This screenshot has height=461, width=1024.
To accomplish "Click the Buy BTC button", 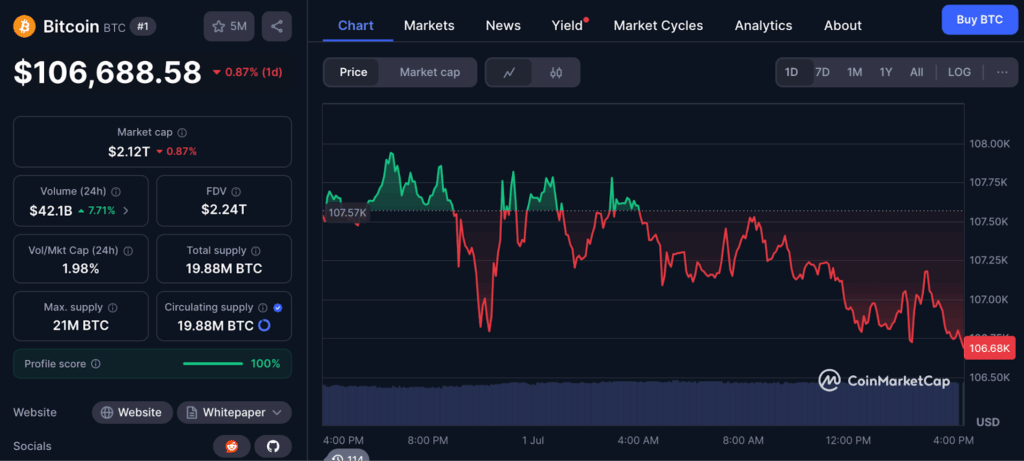I will click(x=979, y=20).
